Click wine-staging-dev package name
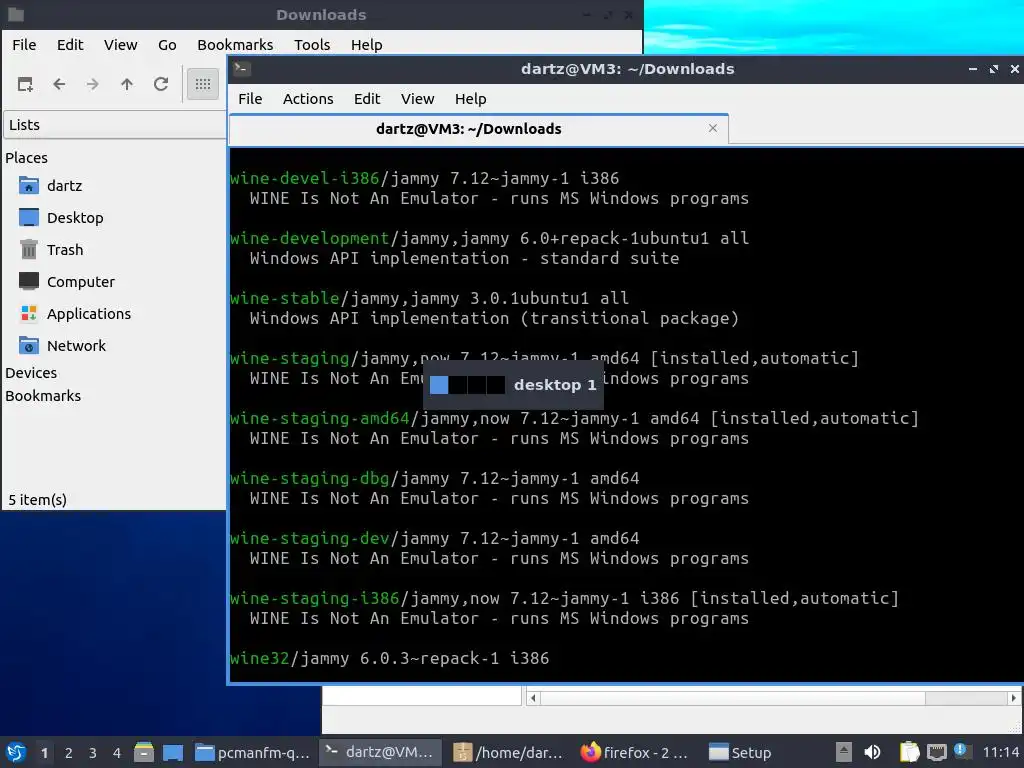Image resolution: width=1024 pixels, height=768 pixels. [x=310, y=539]
